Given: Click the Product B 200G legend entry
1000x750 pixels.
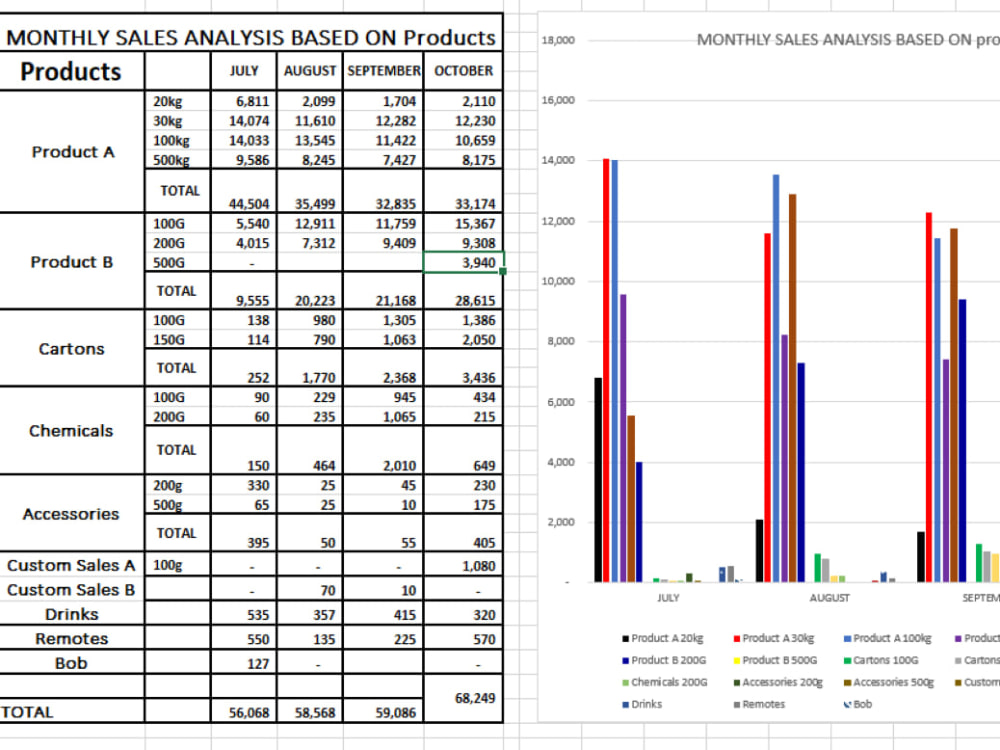Looking at the screenshot, I should coord(664,660).
